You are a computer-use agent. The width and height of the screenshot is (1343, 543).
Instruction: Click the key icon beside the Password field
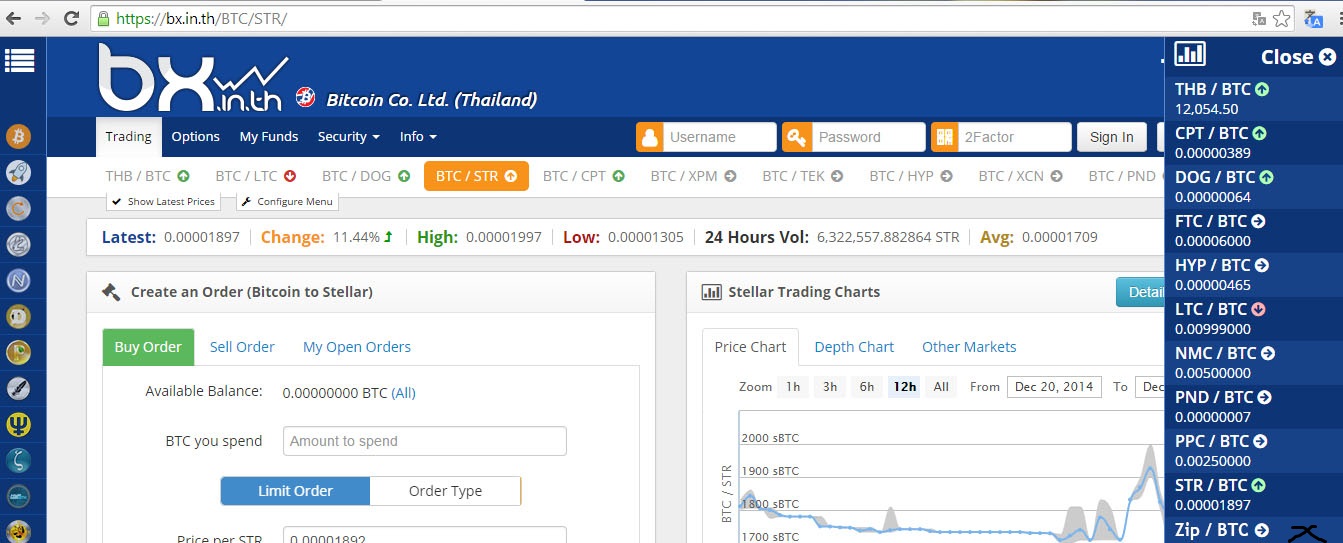[797, 137]
